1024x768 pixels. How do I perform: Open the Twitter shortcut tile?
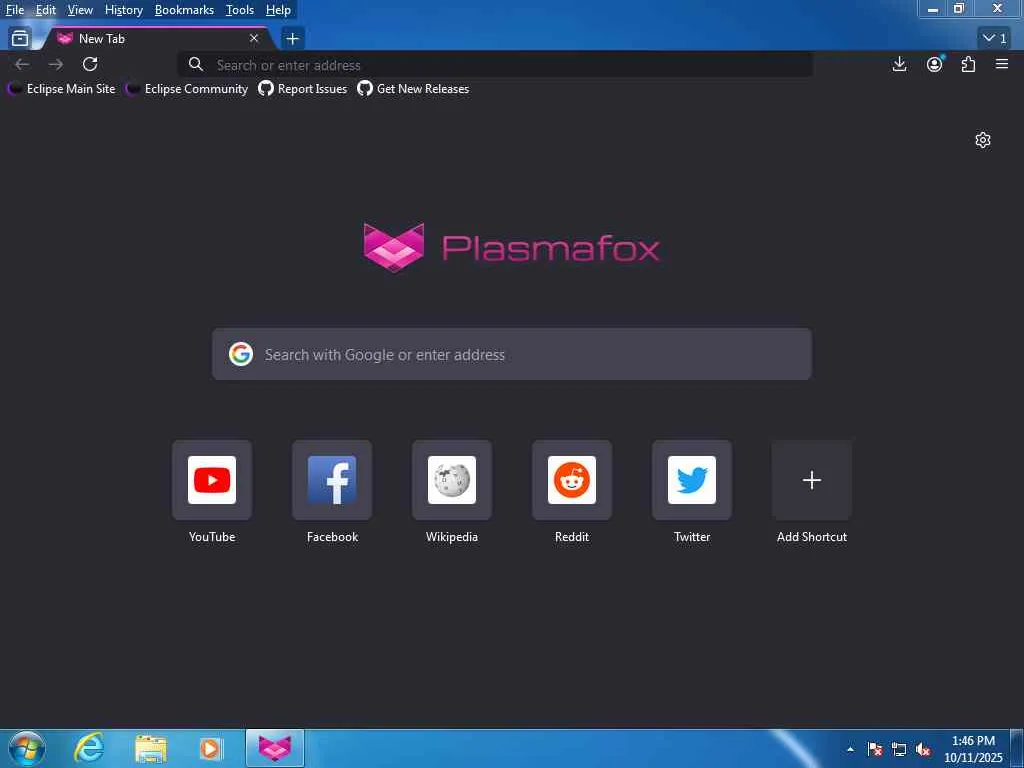point(692,480)
